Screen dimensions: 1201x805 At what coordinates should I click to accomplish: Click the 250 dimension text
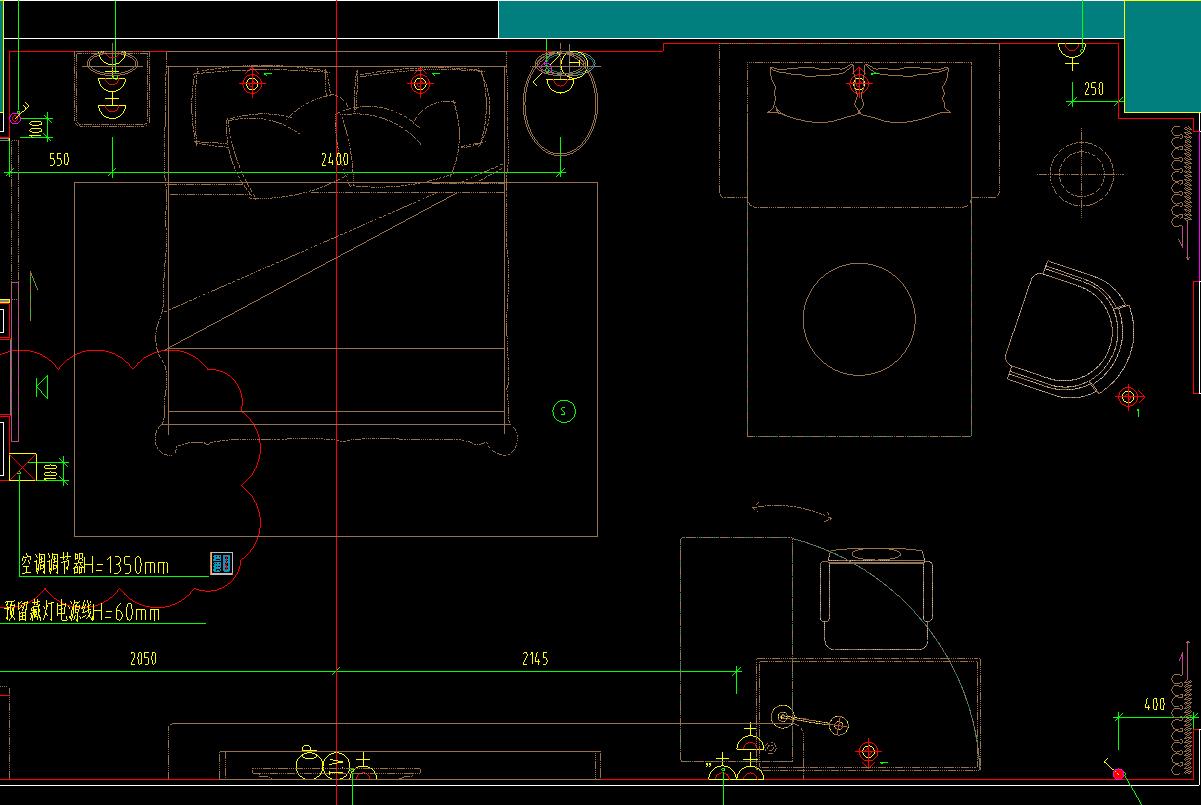click(x=1094, y=89)
